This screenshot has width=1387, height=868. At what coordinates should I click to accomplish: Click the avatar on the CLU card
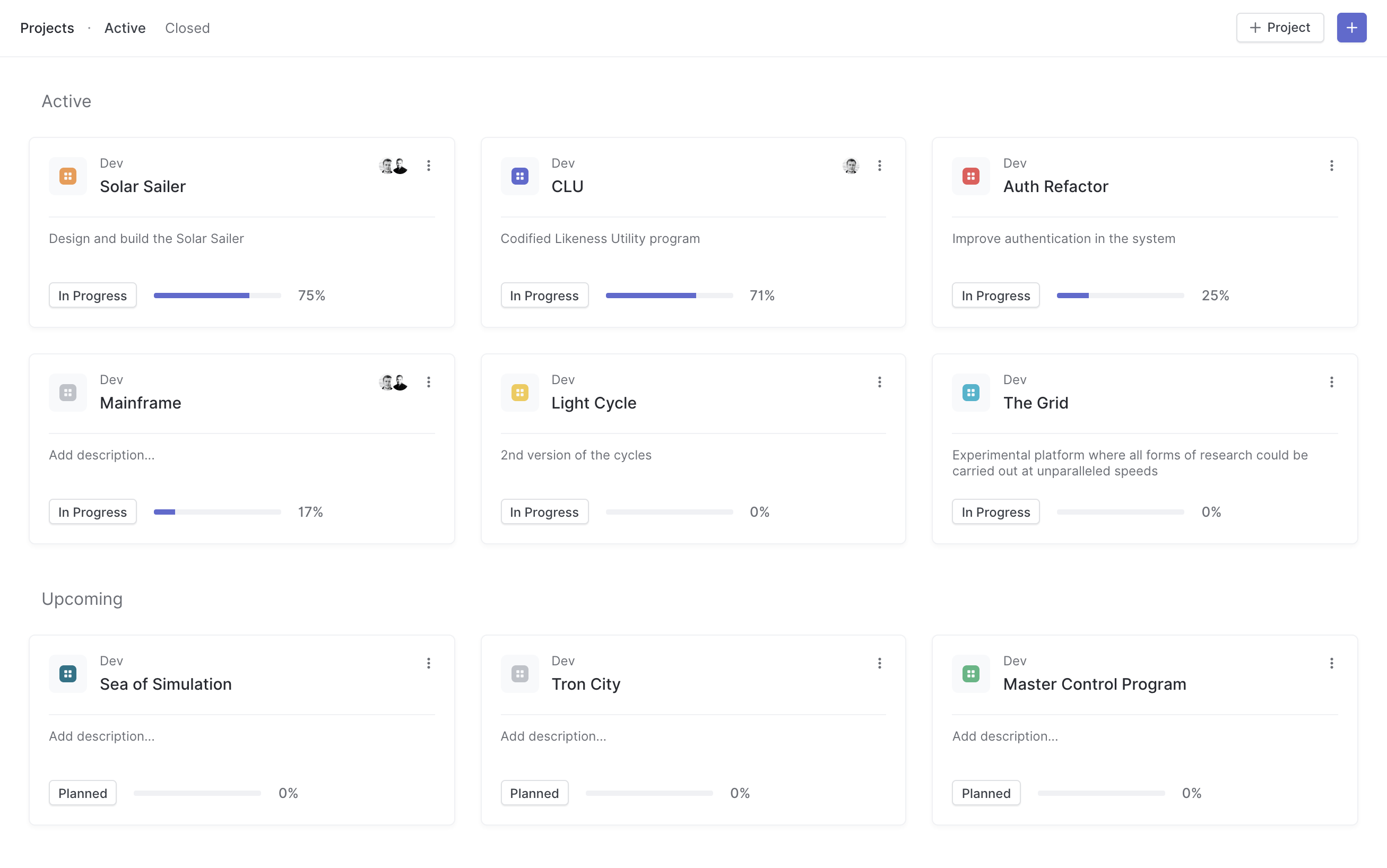tap(850, 166)
